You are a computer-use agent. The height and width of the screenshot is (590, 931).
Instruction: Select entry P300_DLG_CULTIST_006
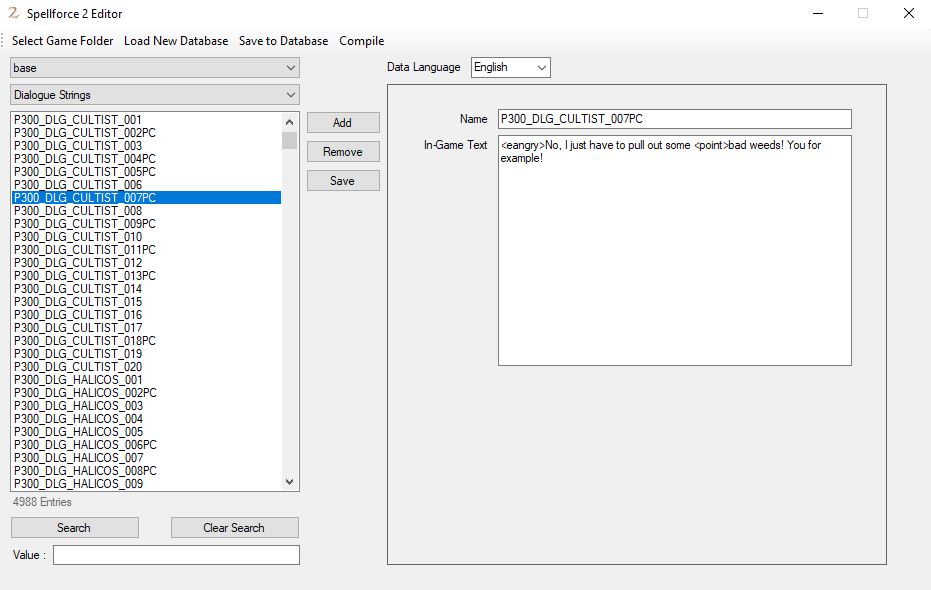point(146,185)
